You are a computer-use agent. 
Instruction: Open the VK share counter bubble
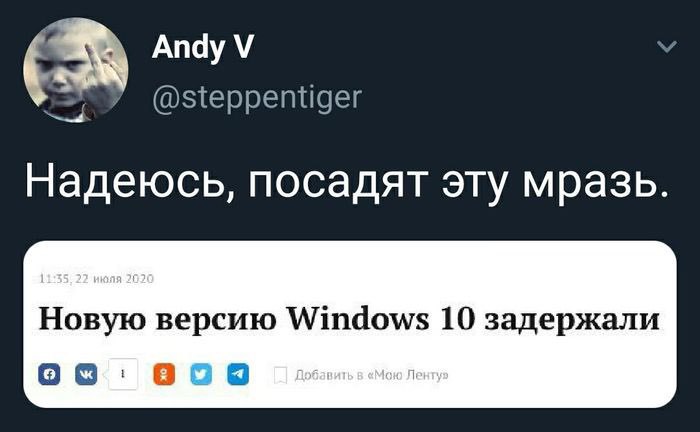click(123, 374)
